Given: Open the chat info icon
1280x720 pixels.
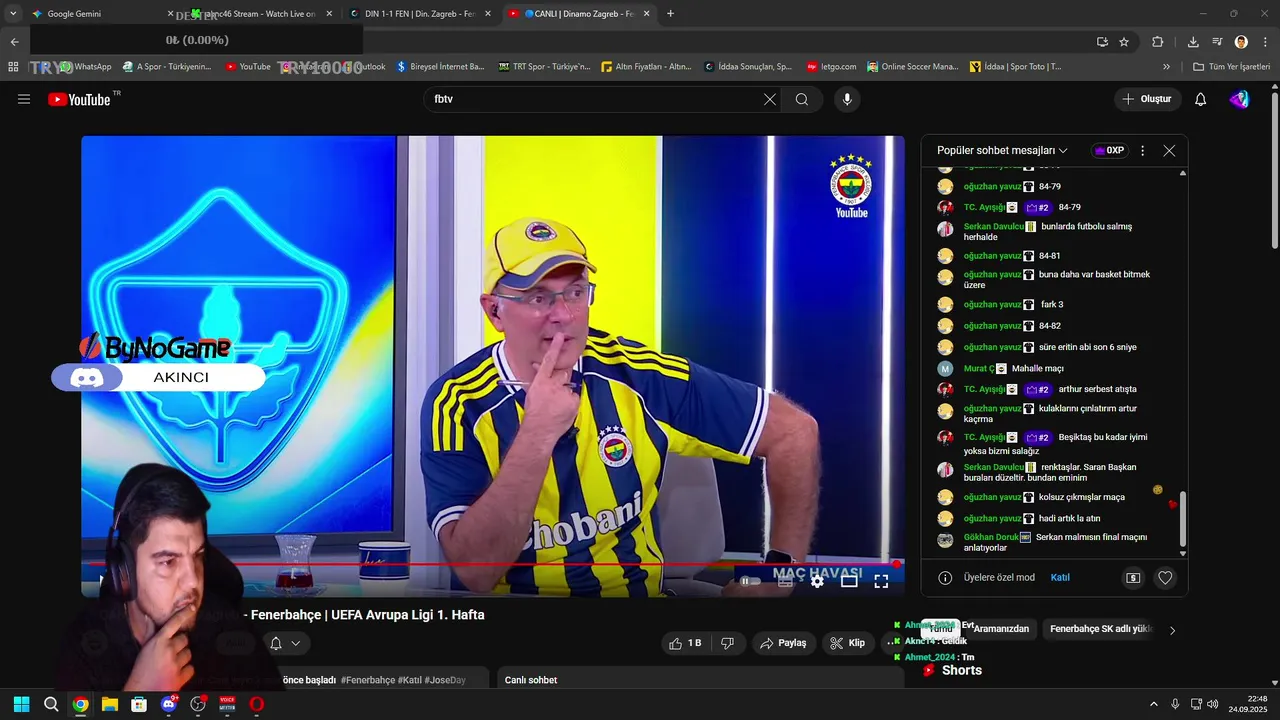Looking at the screenshot, I should click(945, 578).
